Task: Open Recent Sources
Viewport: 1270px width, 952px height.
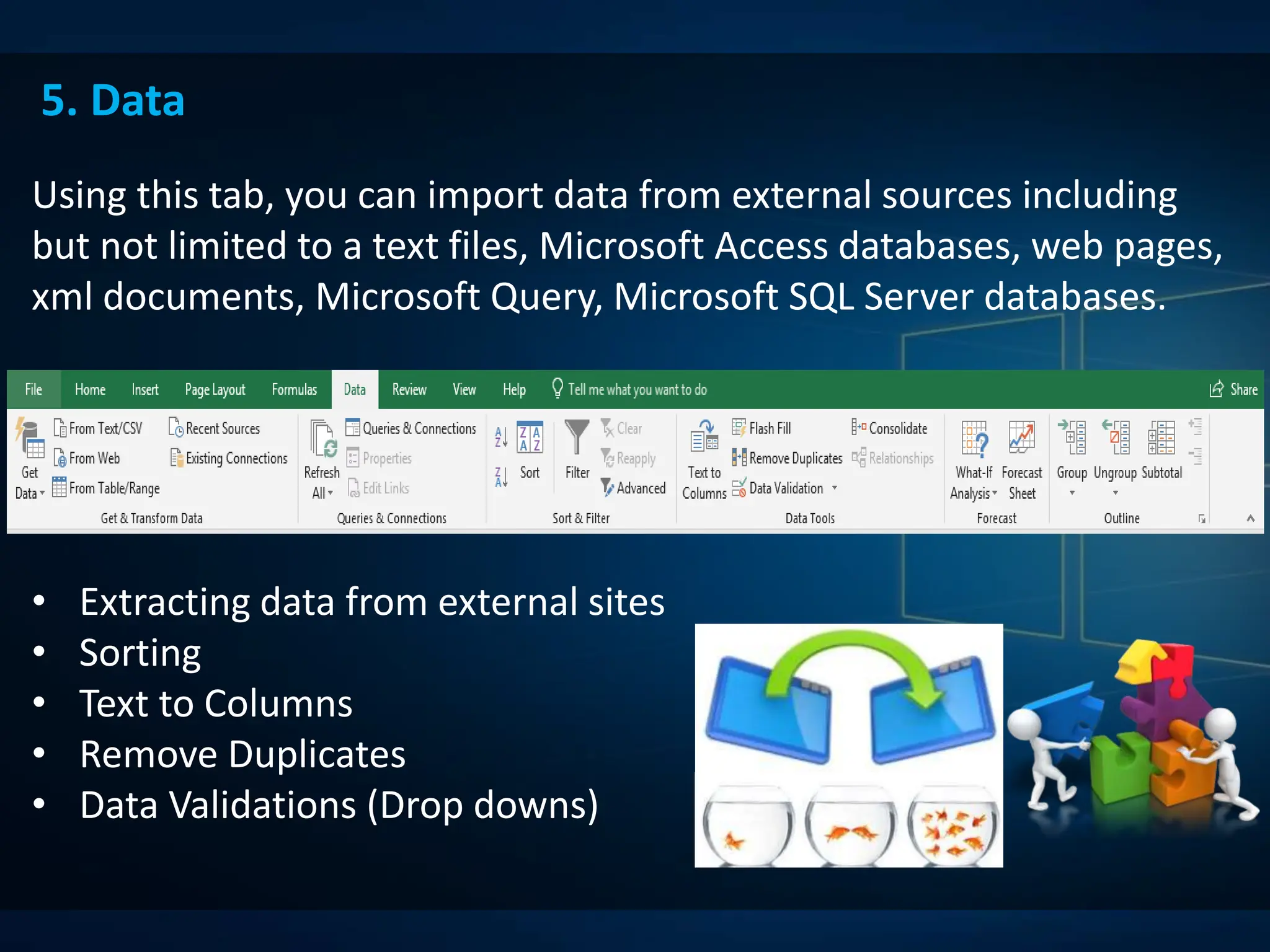Action: click(214, 428)
